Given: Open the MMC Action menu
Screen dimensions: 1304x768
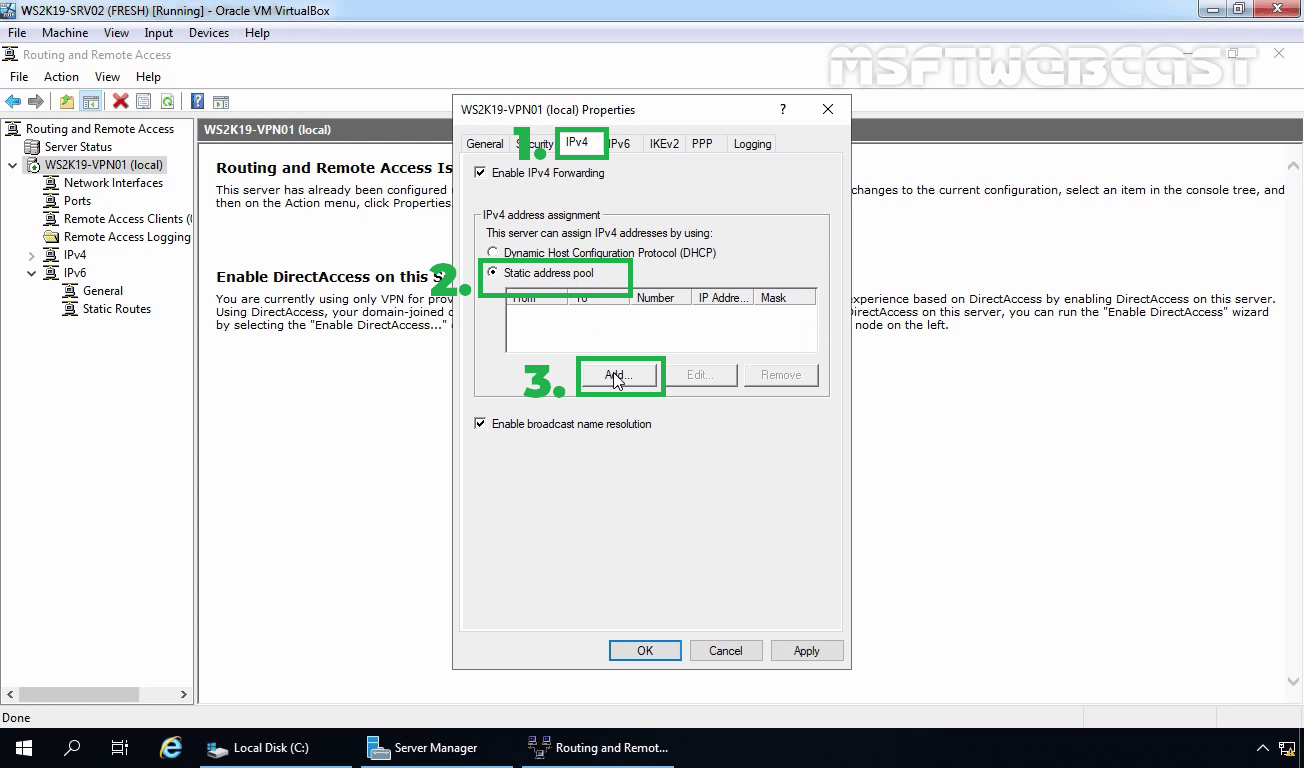Looking at the screenshot, I should pyautogui.click(x=61, y=77).
